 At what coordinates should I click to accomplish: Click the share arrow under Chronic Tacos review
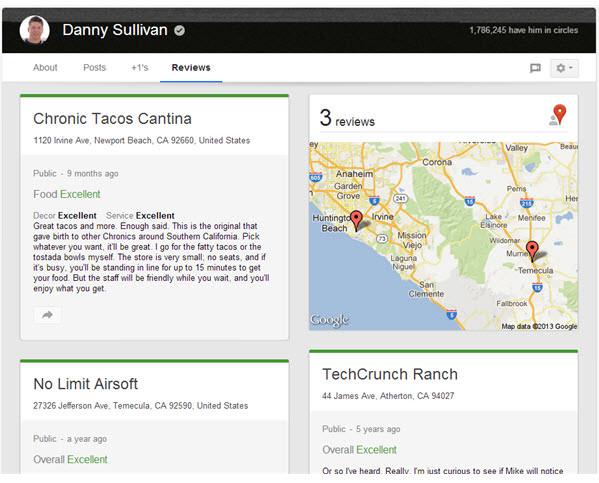pos(47,315)
